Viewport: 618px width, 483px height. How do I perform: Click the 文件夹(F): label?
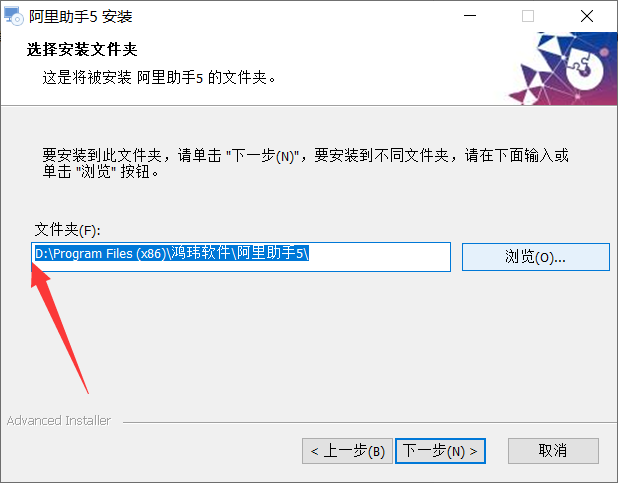point(67,230)
